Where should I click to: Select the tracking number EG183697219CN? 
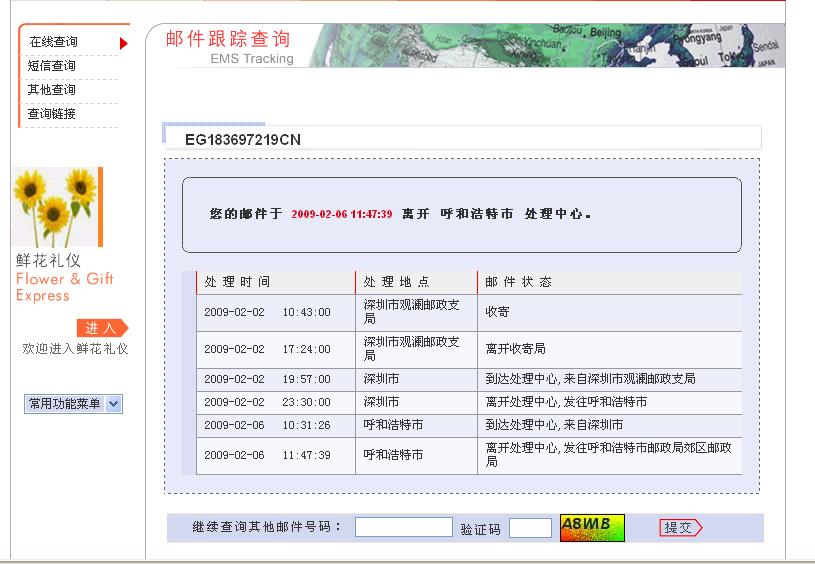[243, 140]
